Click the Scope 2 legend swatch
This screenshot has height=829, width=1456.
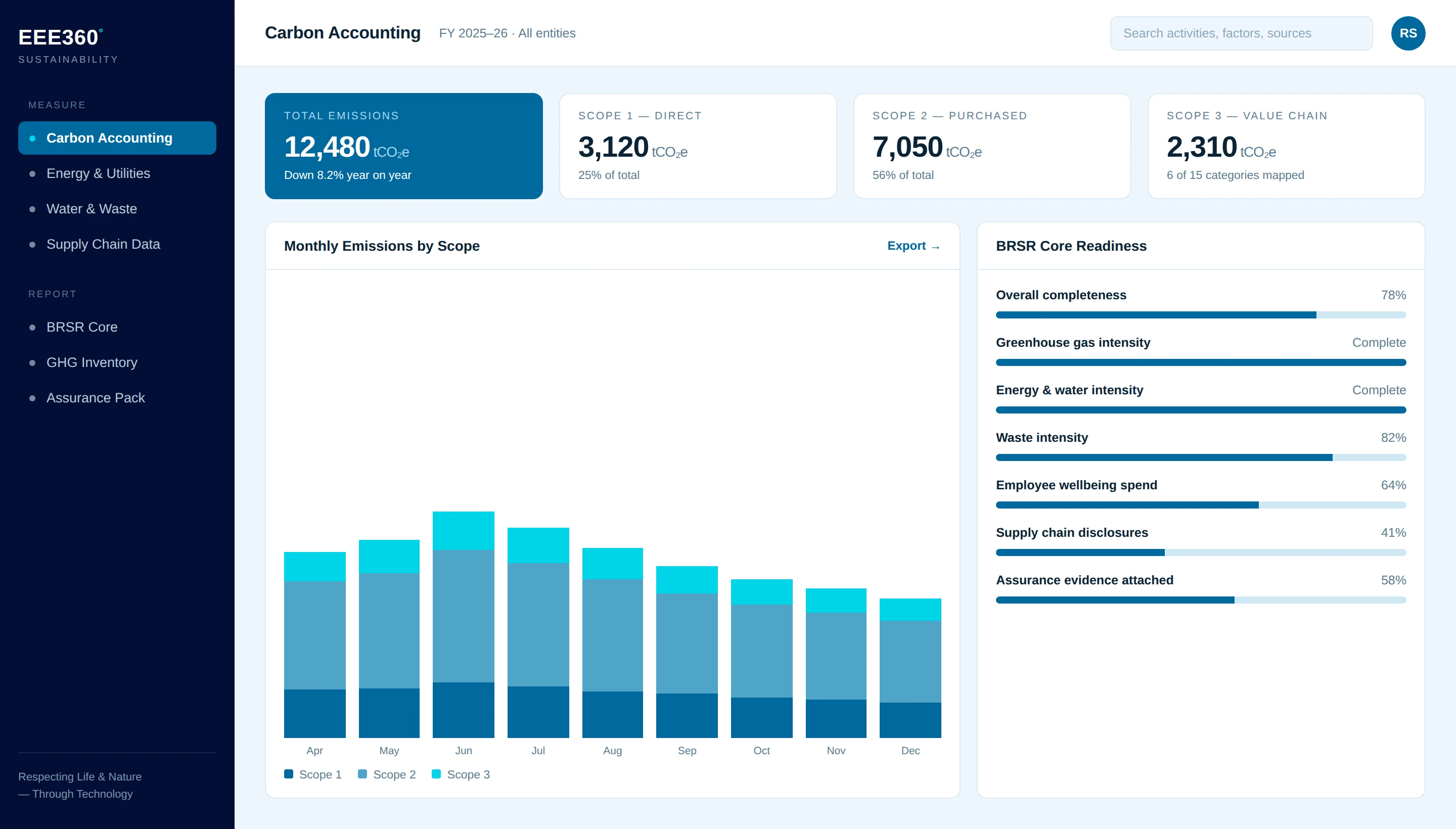362,774
